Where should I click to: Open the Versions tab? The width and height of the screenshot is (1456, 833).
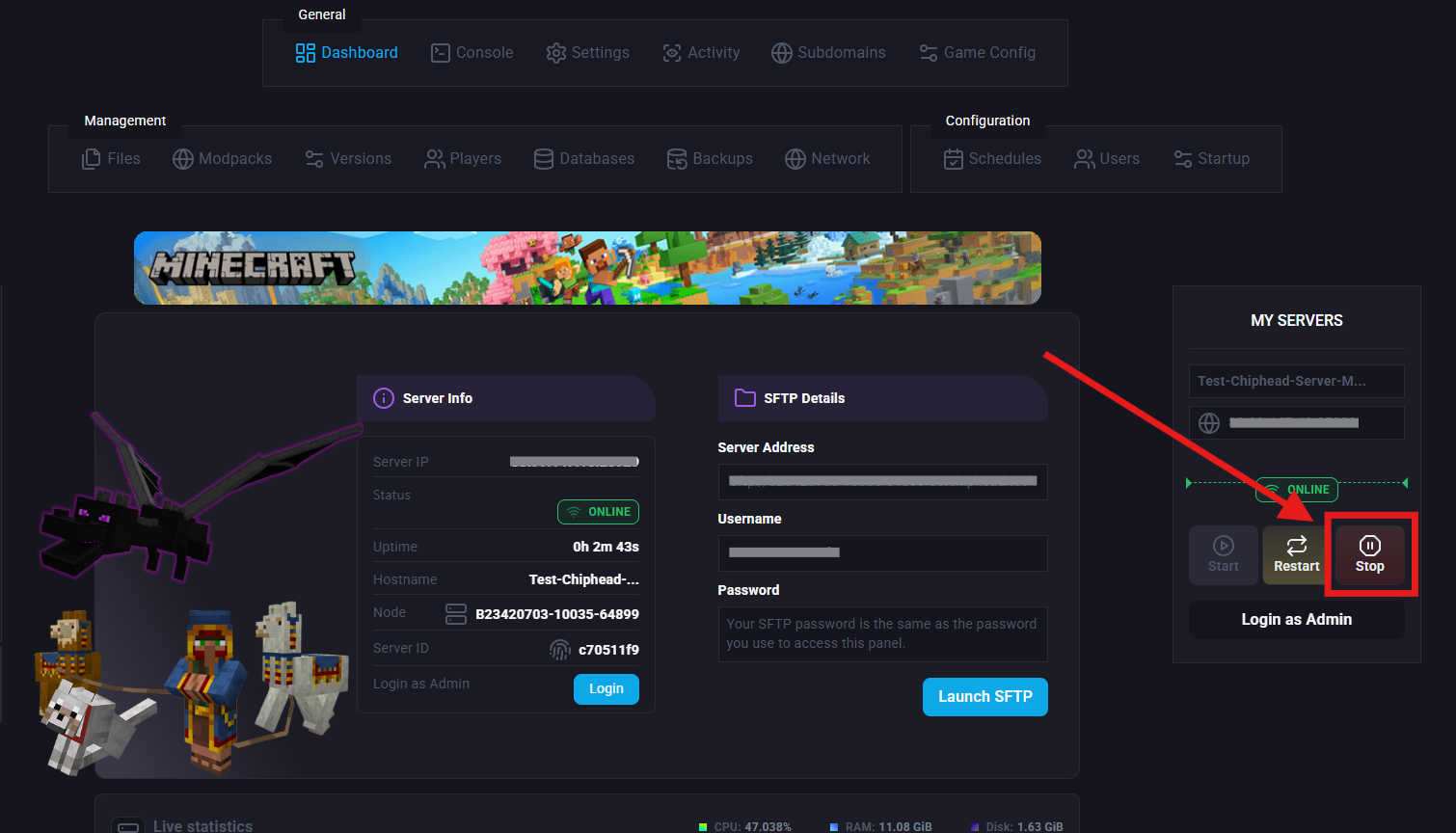point(348,159)
